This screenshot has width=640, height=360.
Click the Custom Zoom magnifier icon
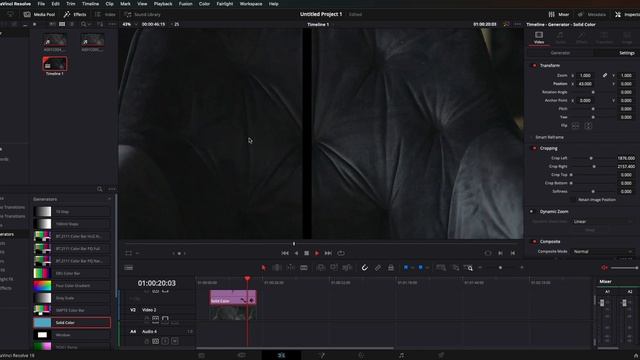(x=469, y=268)
